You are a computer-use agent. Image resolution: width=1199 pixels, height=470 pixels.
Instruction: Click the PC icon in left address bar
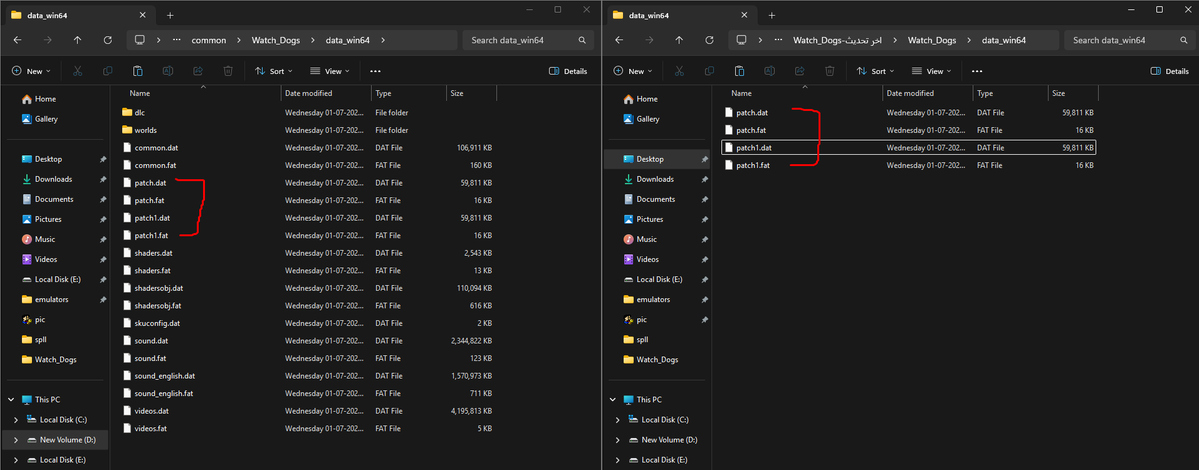(139, 41)
